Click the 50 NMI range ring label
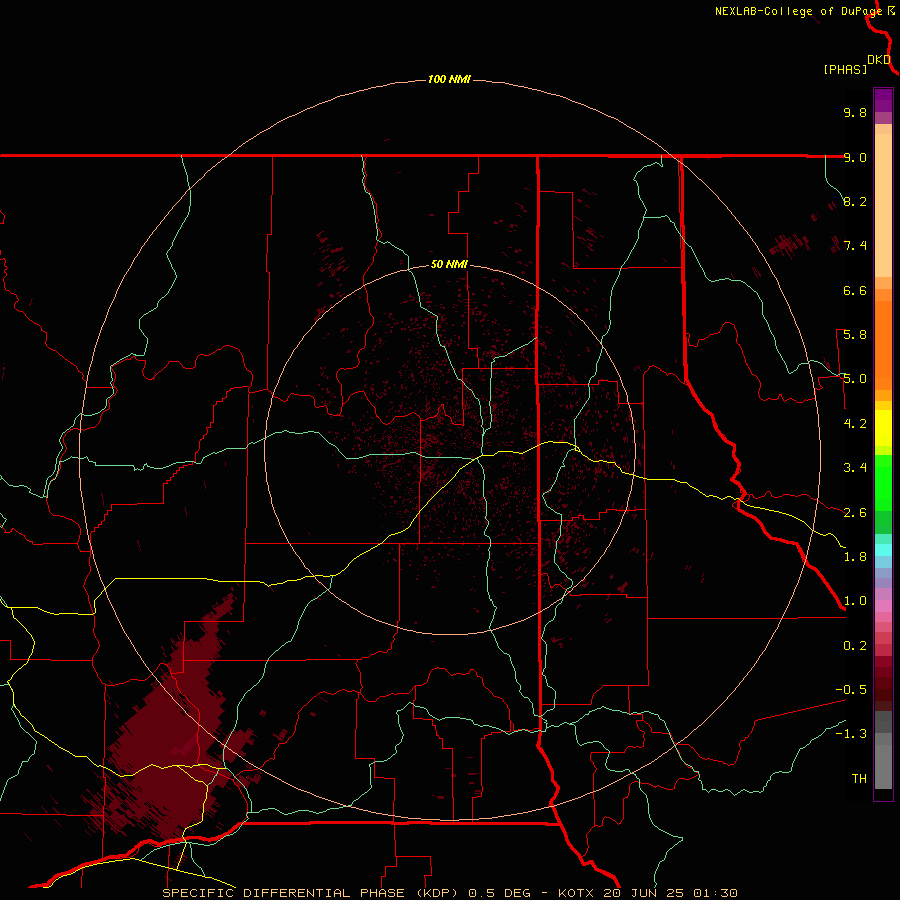This screenshot has height=900, width=900. 449,265
